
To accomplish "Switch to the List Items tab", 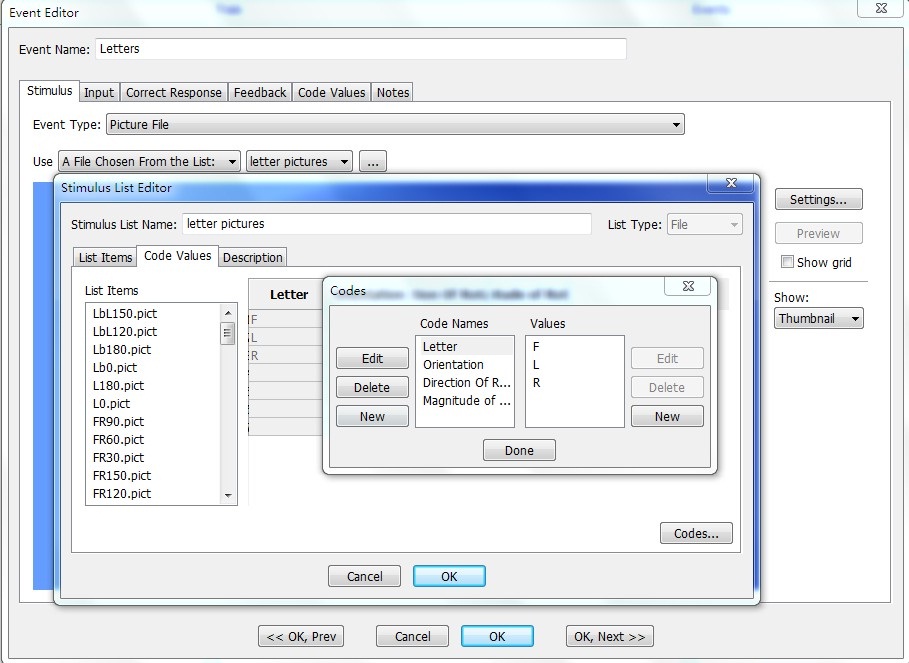I will pos(106,257).
